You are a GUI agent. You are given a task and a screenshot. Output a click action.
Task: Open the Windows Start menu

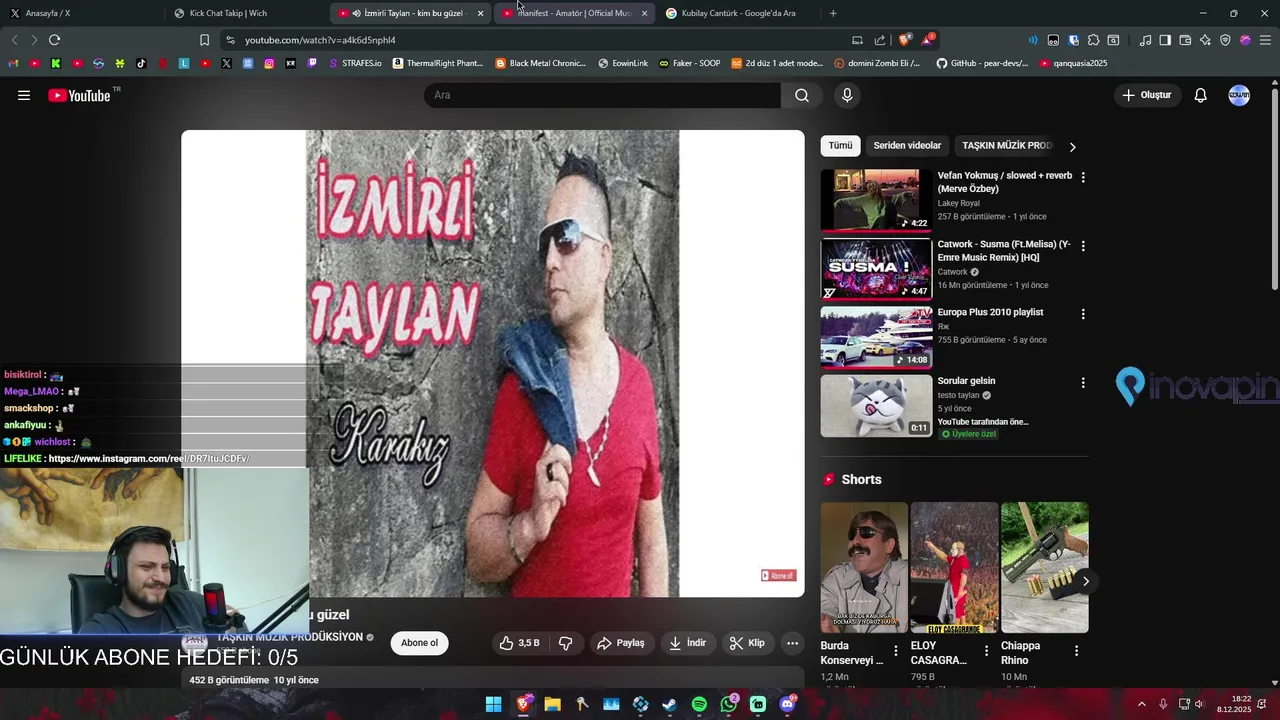[494, 704]
